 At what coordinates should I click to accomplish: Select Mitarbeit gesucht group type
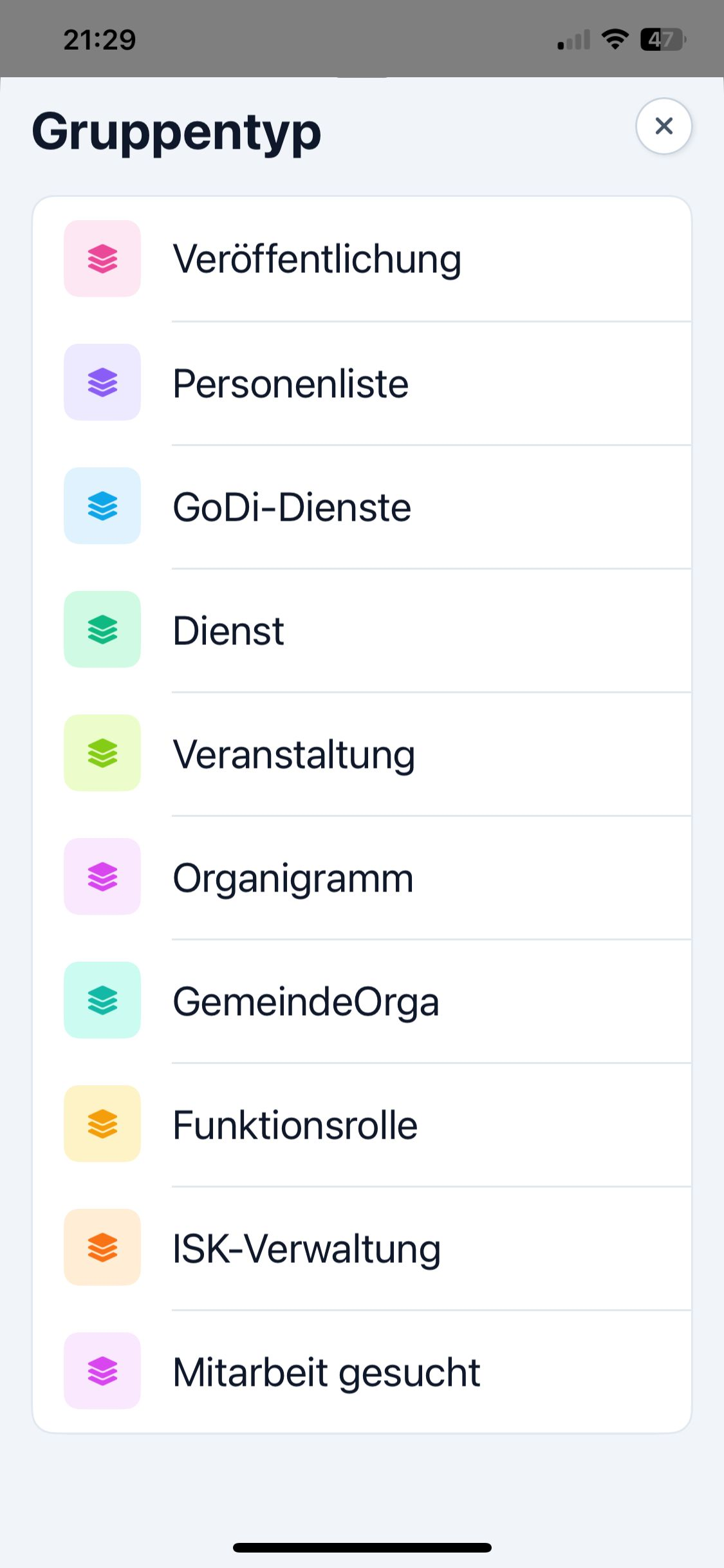(326, 1373)
